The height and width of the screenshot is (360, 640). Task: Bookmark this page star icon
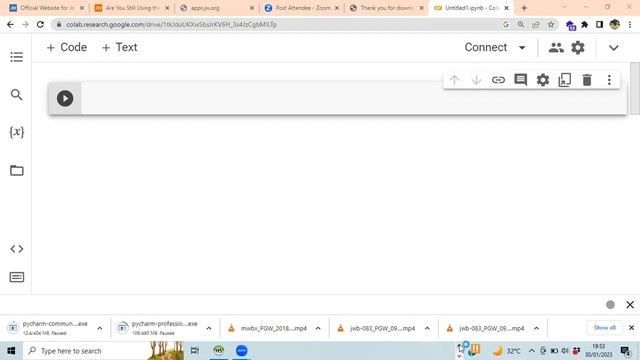551,24
